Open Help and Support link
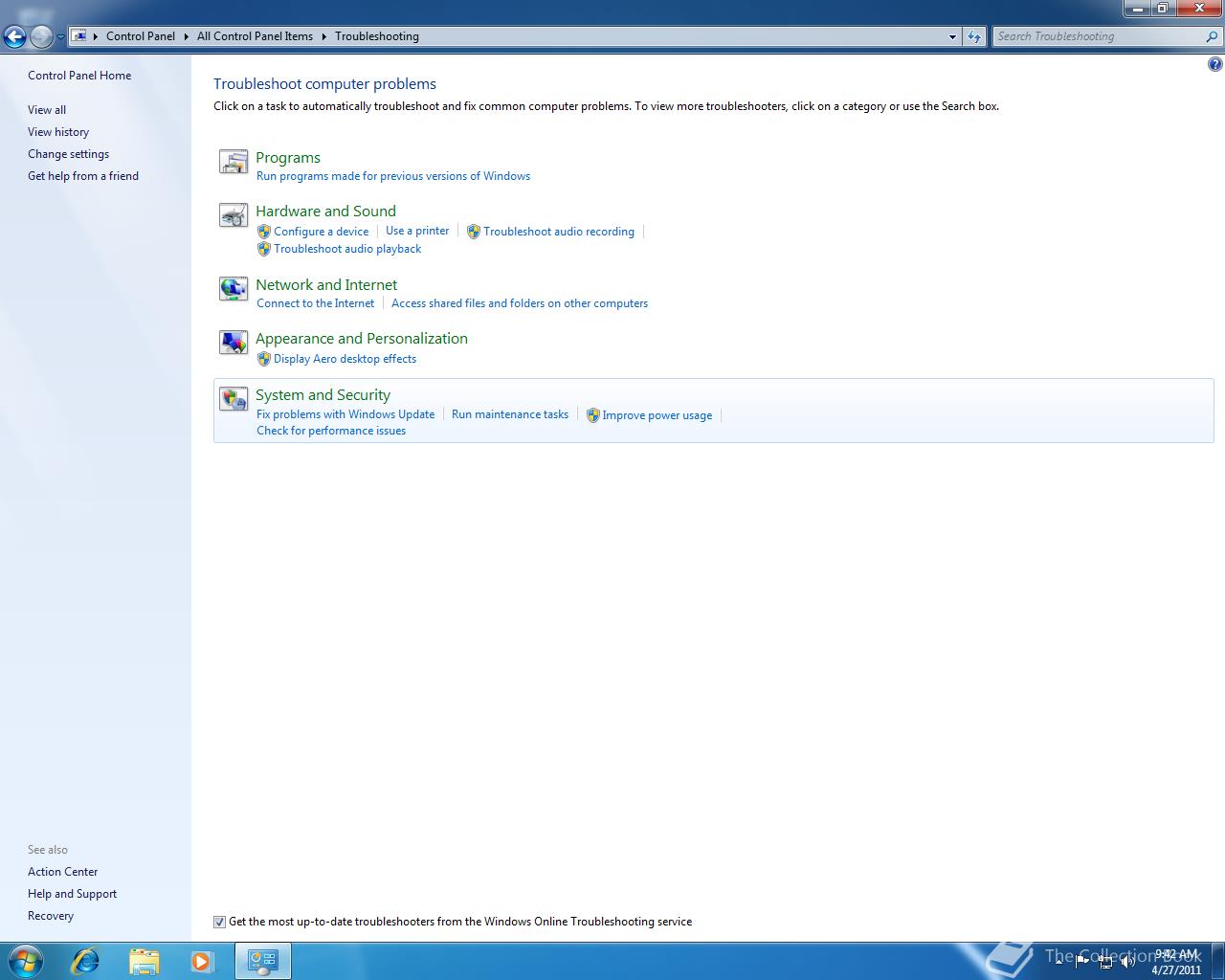Image resolution: width=1225 pixels, height=980 pixels. coord(72,894)
